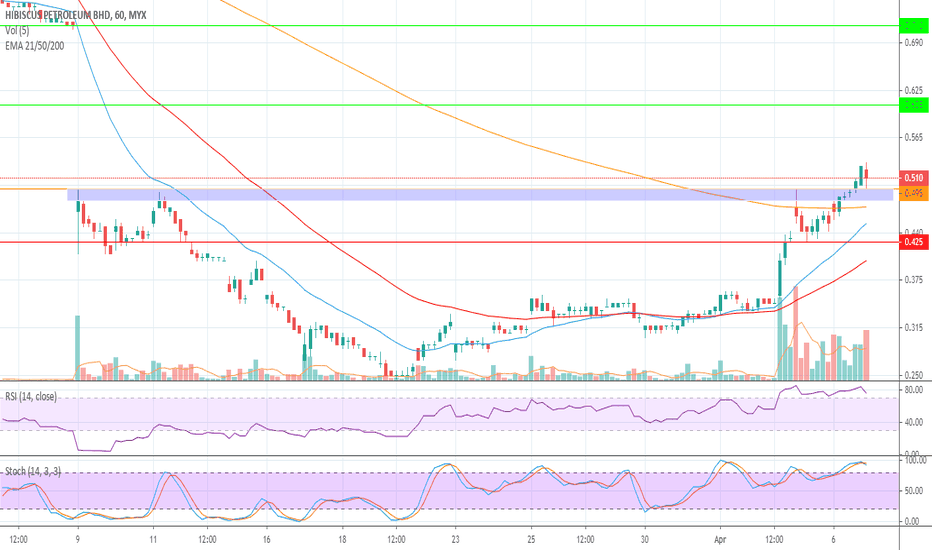932x550 pixels.
Task: Select the topmost green horizontal line above 0.690
Action: click(x=449, y=26)
